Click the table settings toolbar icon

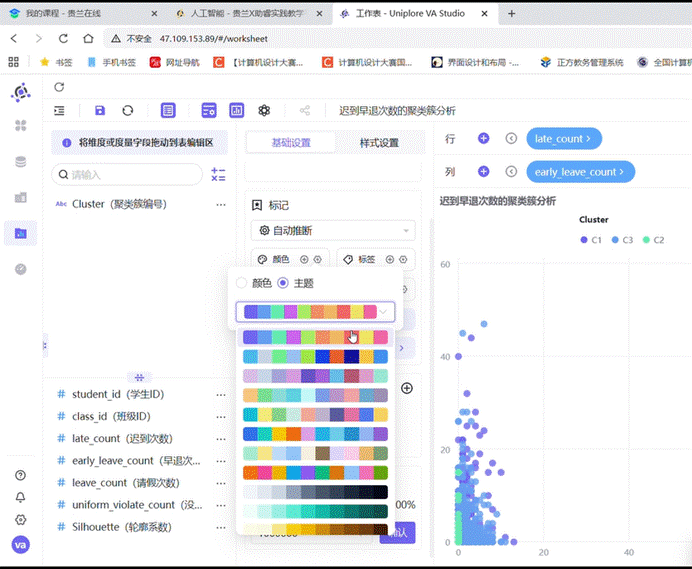209,110
